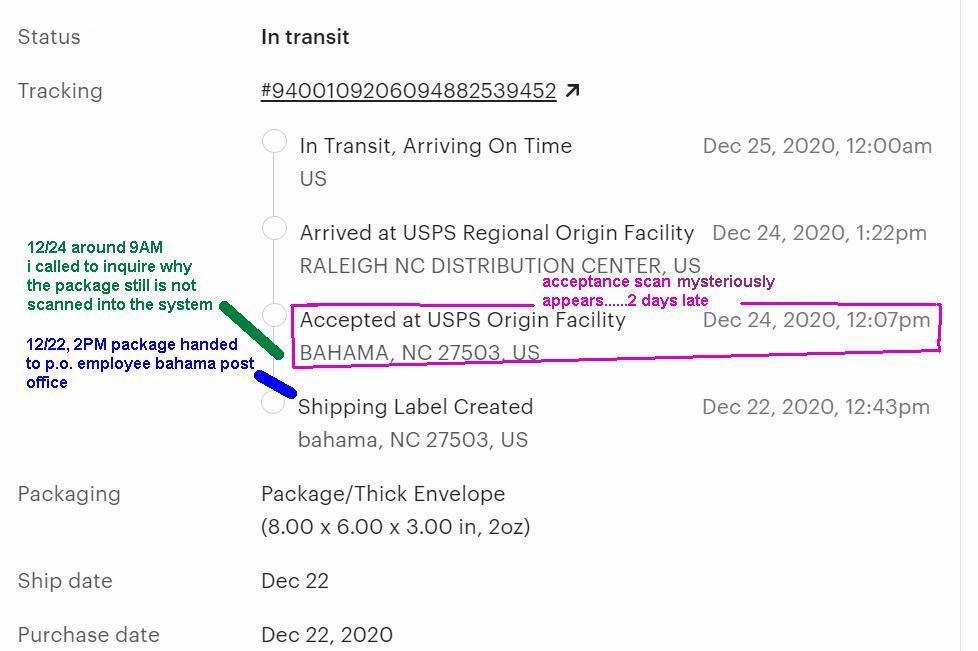Click the Dec 25, 2020, 12:00am timestamp
This screenshot has height=651, width=978.
[817, 146]
